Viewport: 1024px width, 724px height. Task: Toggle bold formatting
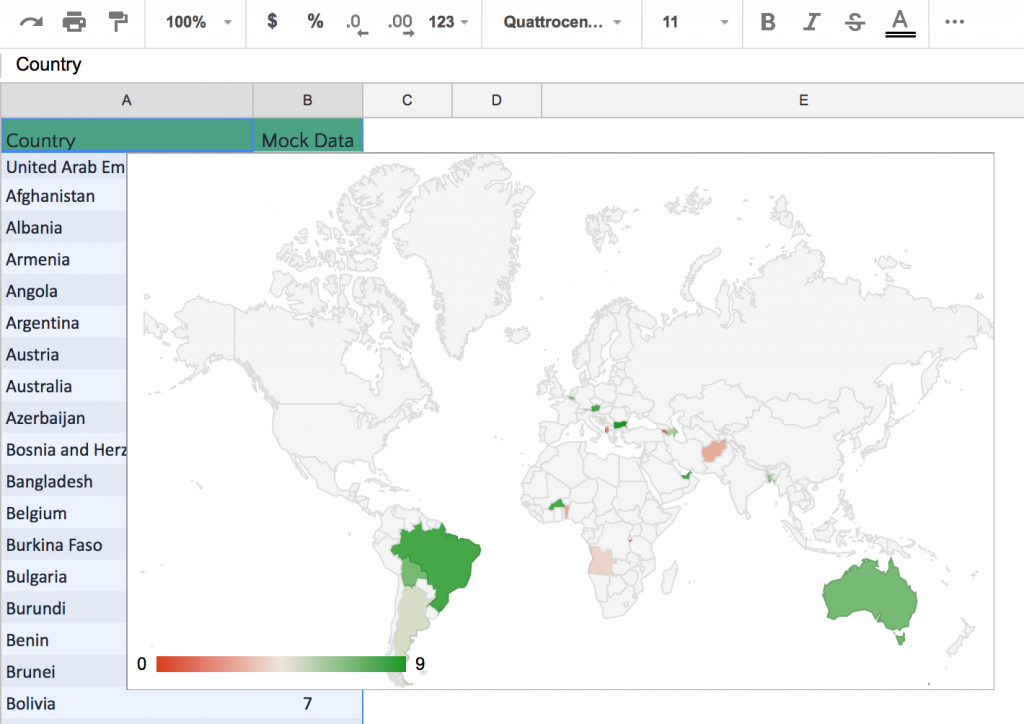click(767, 21)
